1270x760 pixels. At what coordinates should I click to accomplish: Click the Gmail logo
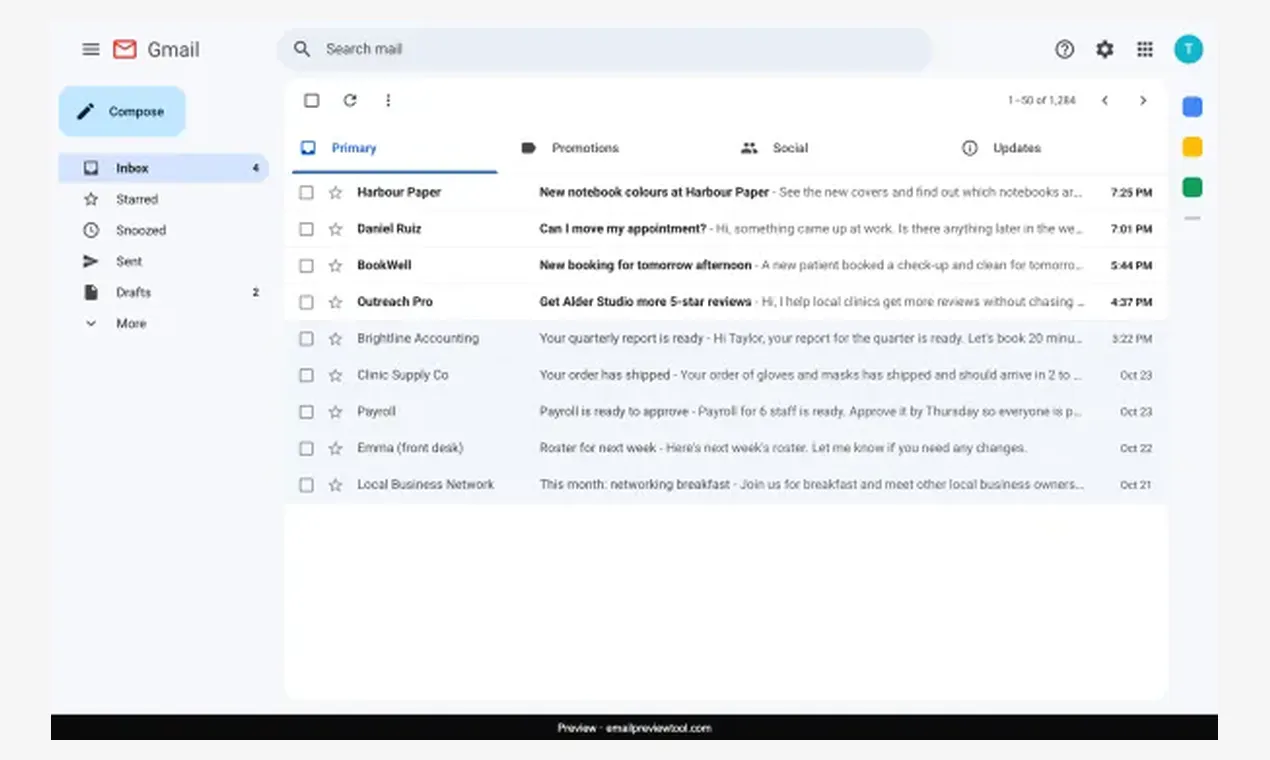(156, 49)
